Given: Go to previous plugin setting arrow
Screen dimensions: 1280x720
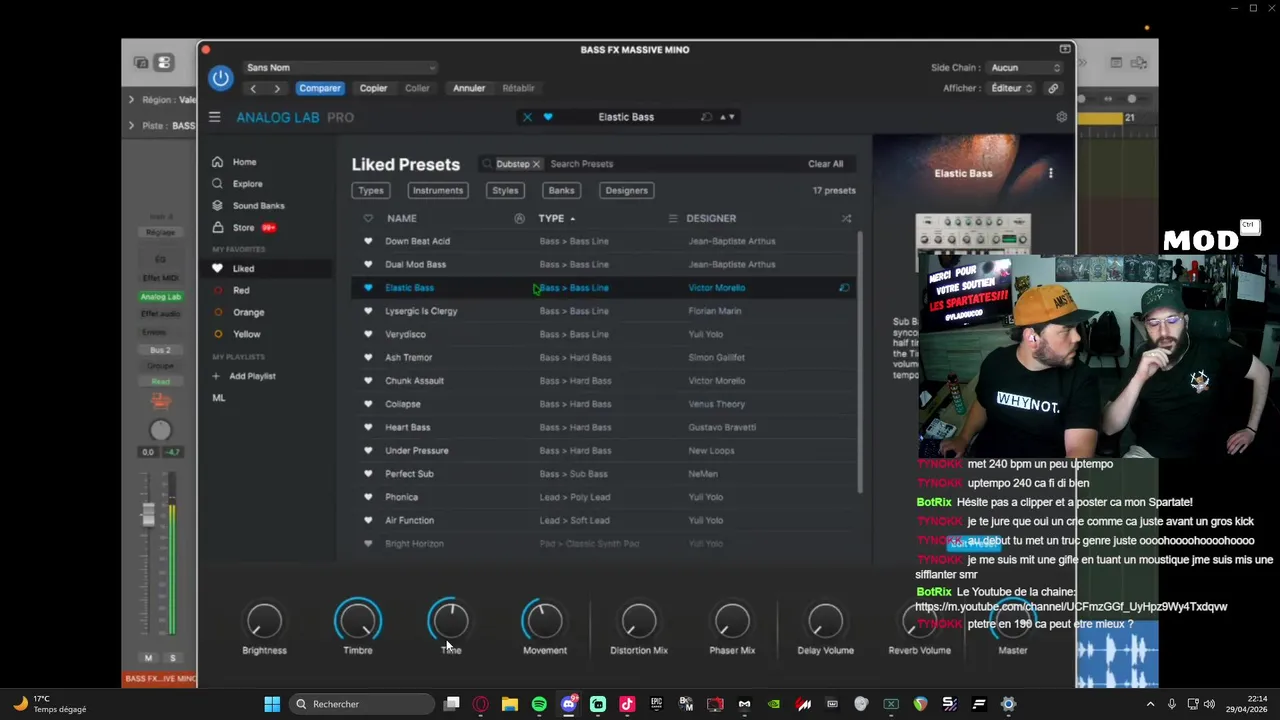Looking at the screenshot, I should [x=253, y=88].
